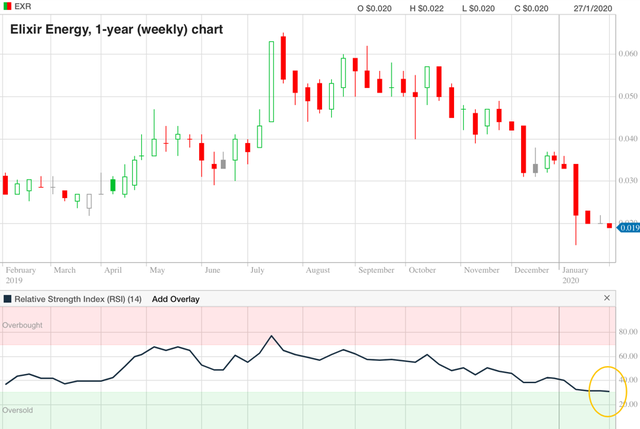Click the October axis label
Screen dimensions: 640x429
422,270
